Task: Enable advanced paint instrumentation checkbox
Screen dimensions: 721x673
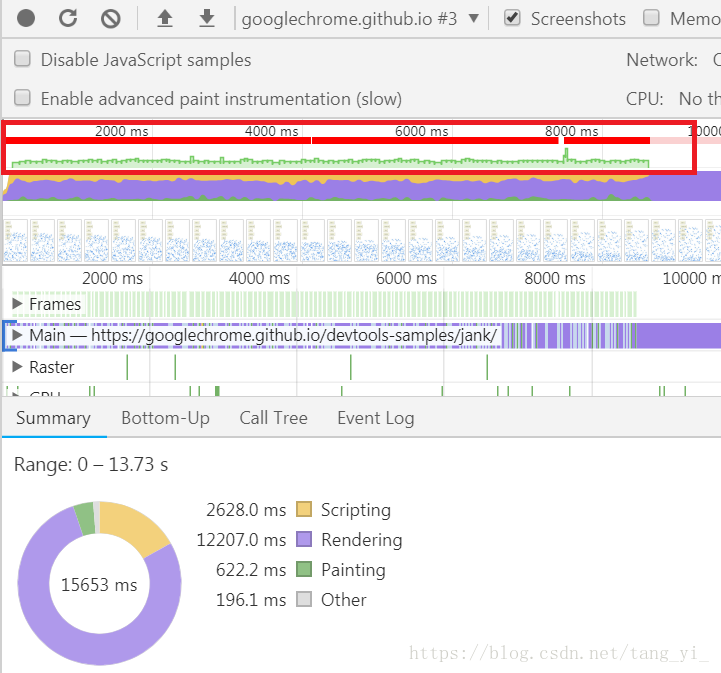Action: (22, 98)
